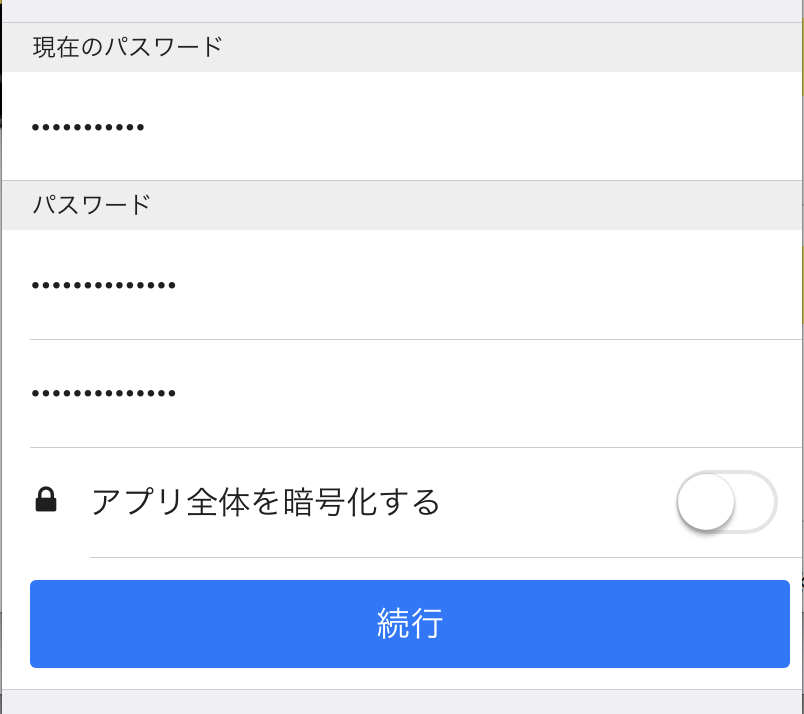
Task: Click the padlock icon beside the encryption option
Action: (46, 500)
